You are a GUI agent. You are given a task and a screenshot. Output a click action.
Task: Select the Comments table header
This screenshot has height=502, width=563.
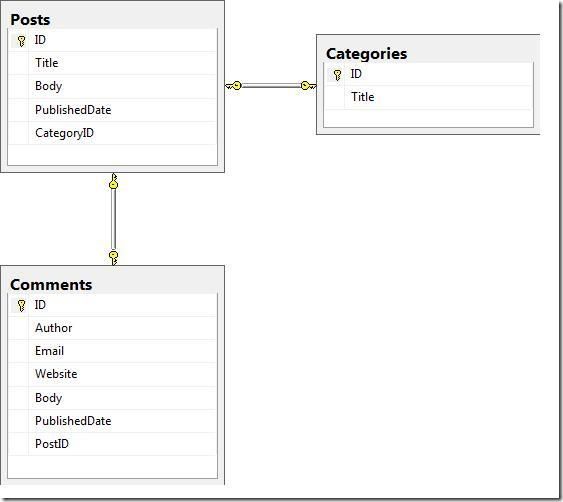click(112, 284)
